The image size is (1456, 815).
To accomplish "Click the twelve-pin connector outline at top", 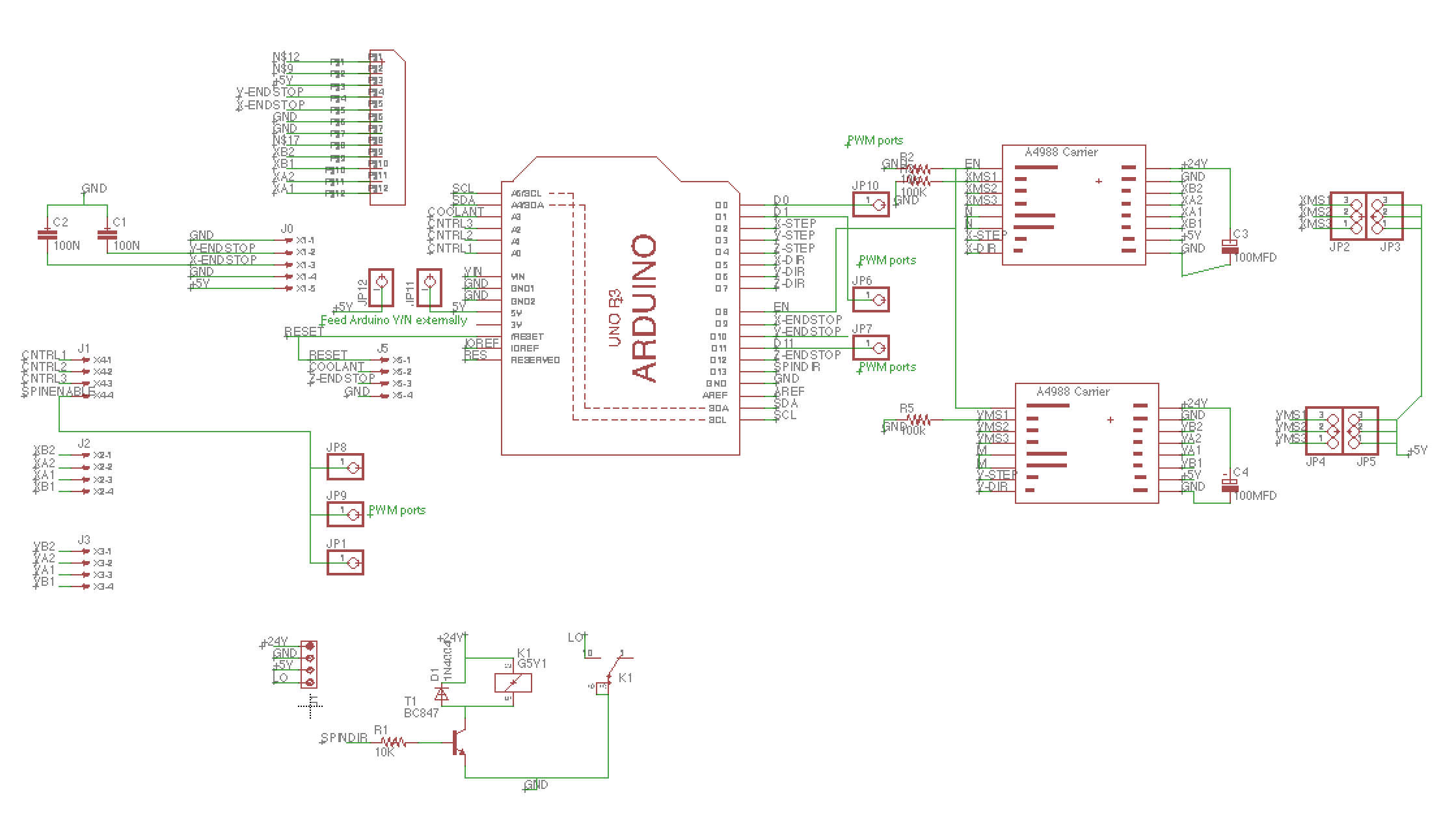I will [388, 128].
